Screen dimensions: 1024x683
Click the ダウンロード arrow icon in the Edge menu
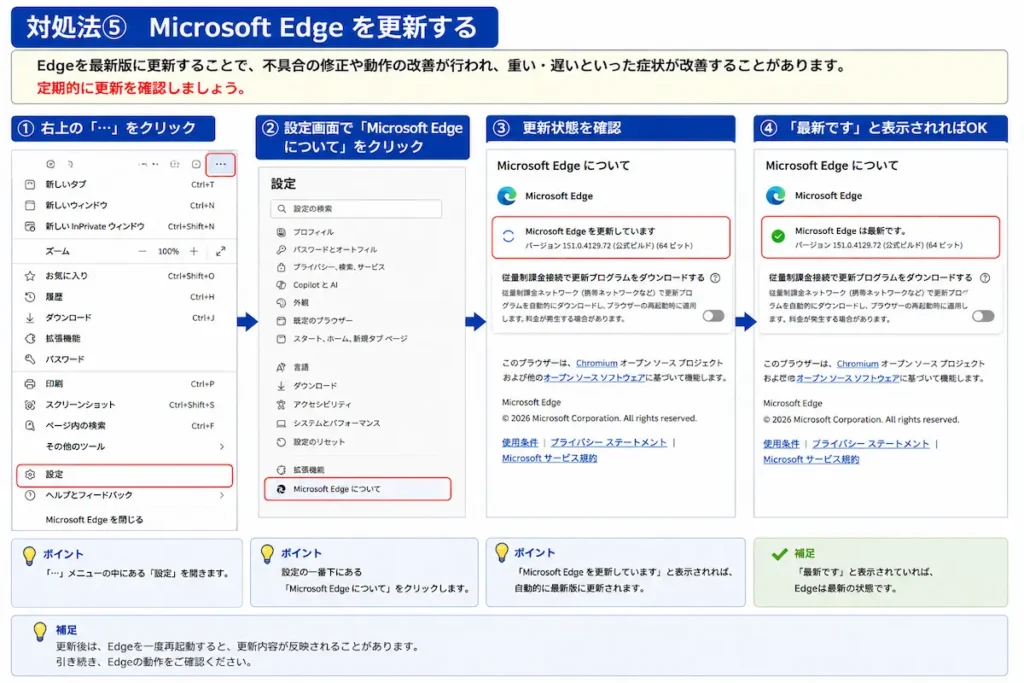pyautogui.click(x=30, y=317)
